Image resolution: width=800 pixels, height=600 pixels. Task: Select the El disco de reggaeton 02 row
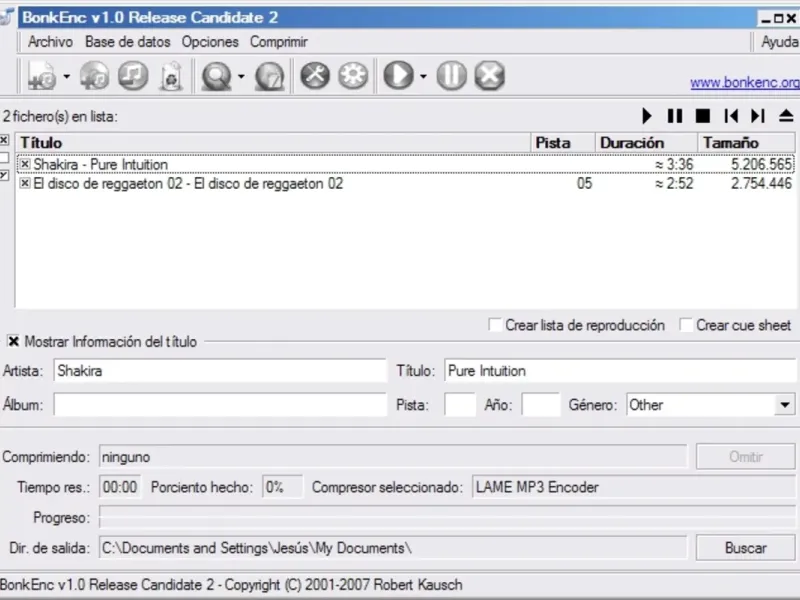tap(406, 183)
